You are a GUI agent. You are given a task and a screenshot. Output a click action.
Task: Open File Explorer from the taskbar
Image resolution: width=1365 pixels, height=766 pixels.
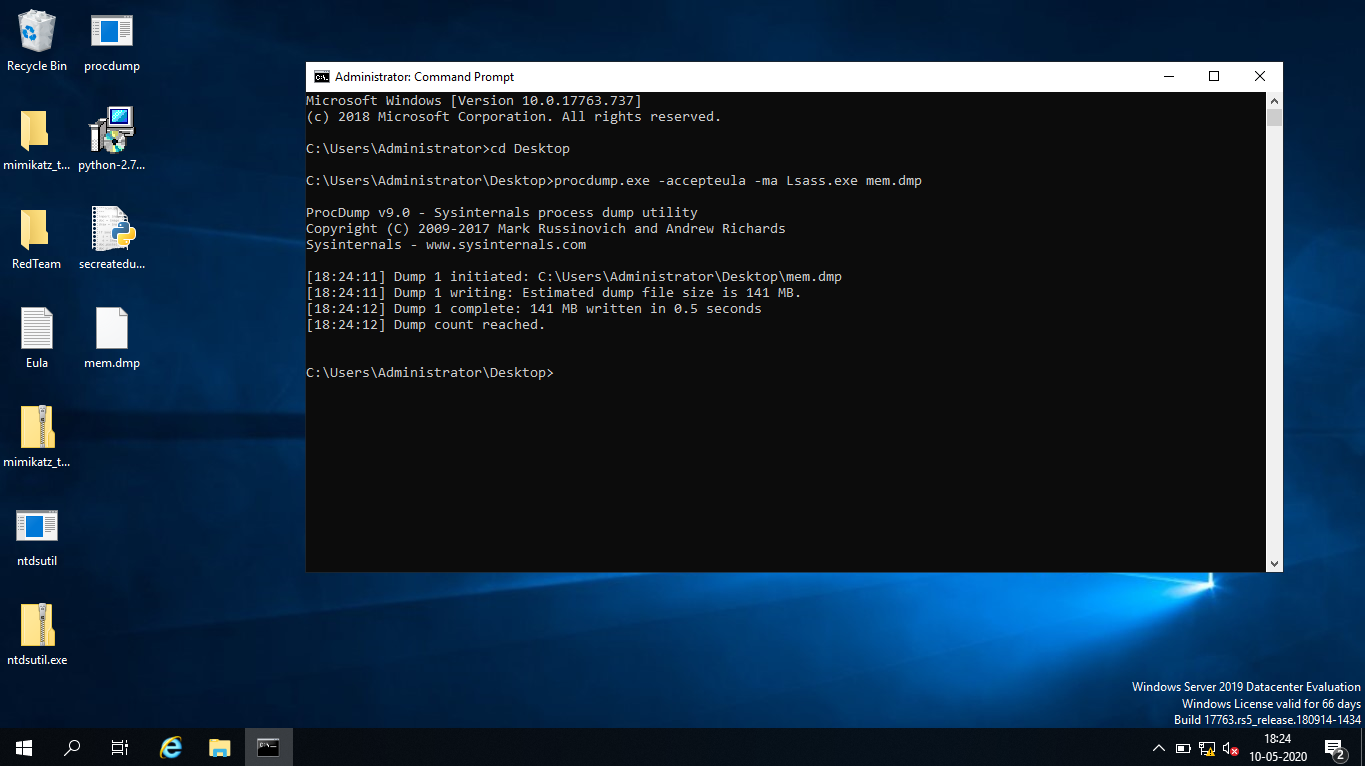coord(219,747)
